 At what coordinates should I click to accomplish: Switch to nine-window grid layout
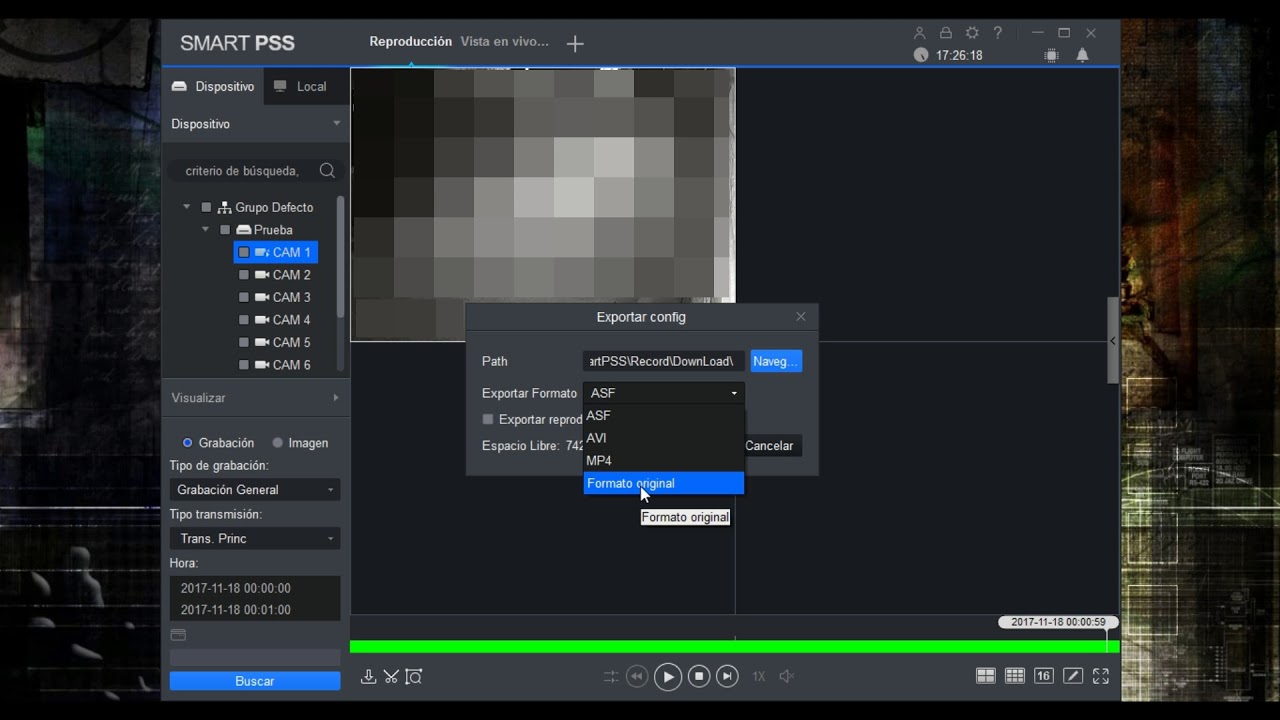point(1015,676)
